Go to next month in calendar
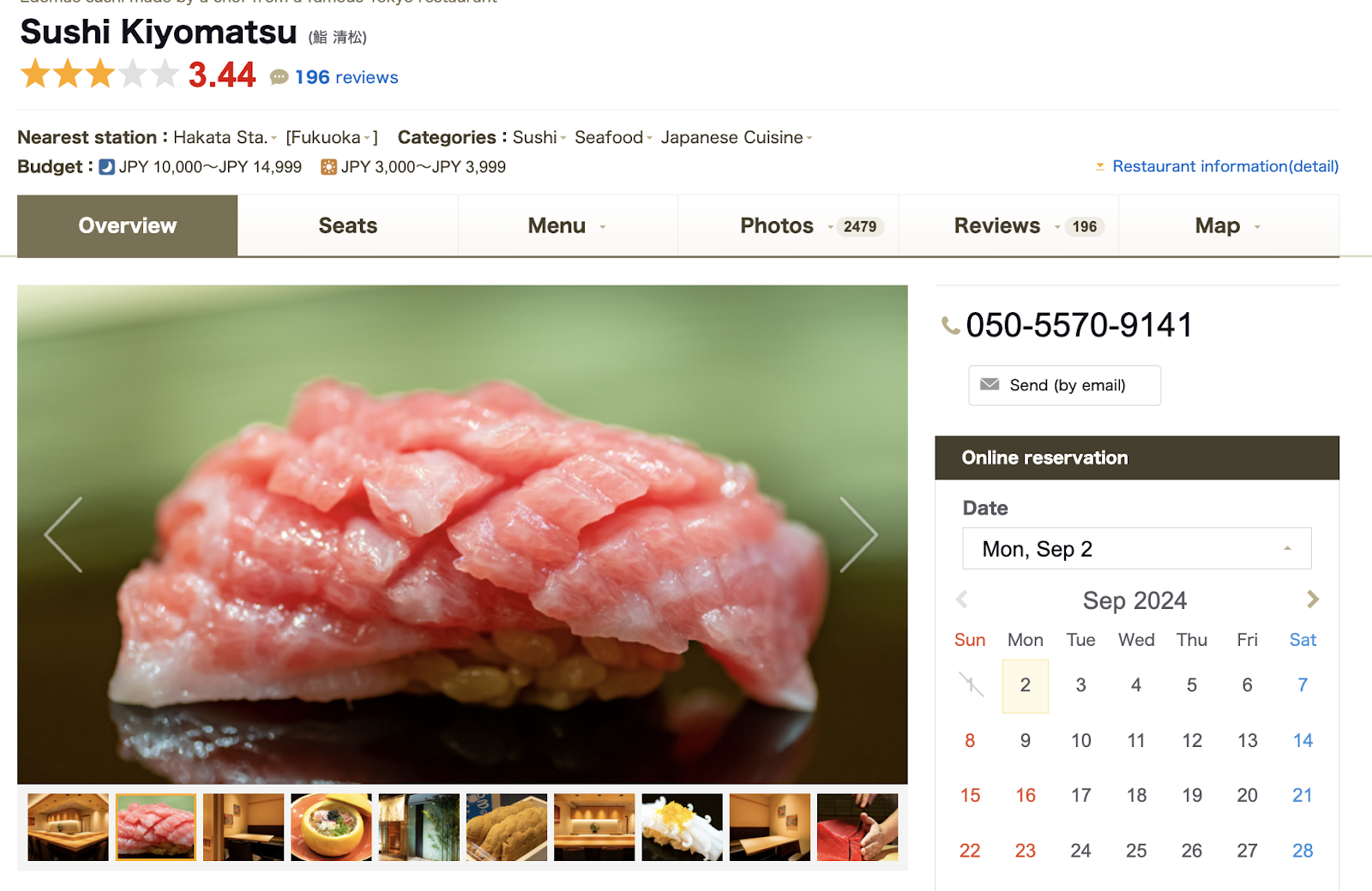Viewport: 1372px width, 891px height. [x=1312, y=599]
